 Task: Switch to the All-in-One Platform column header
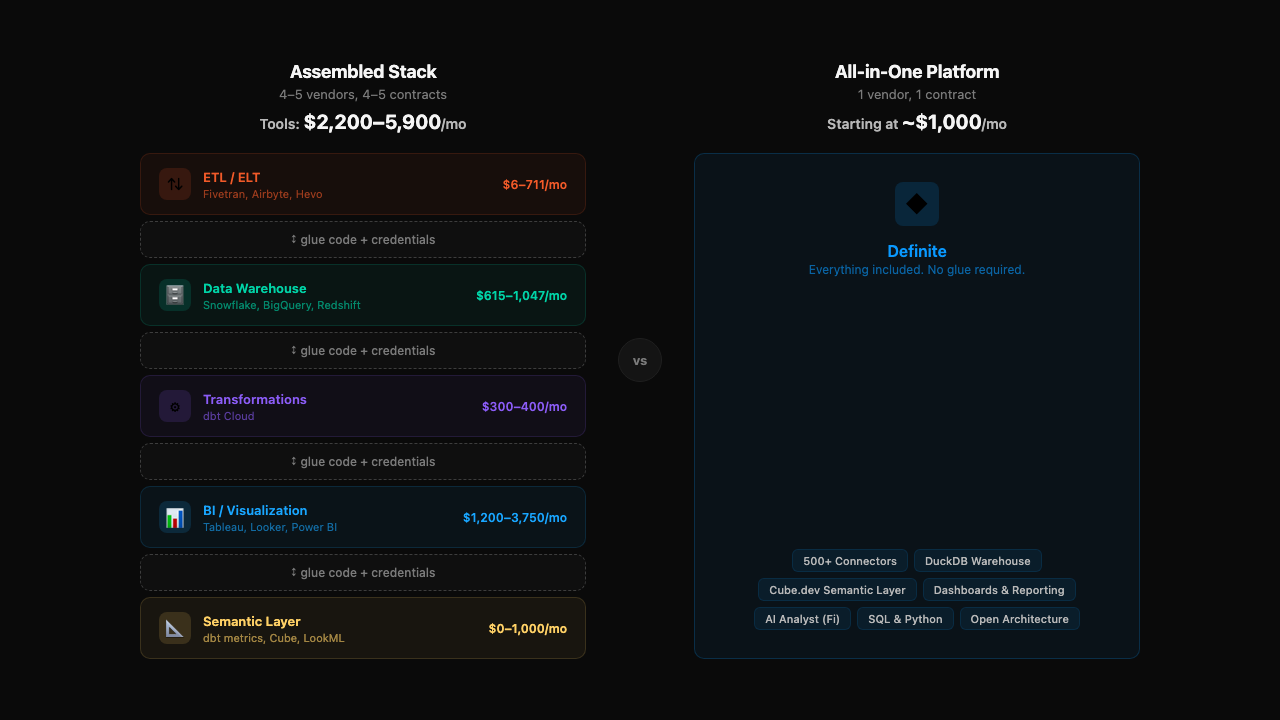[917, 71]
